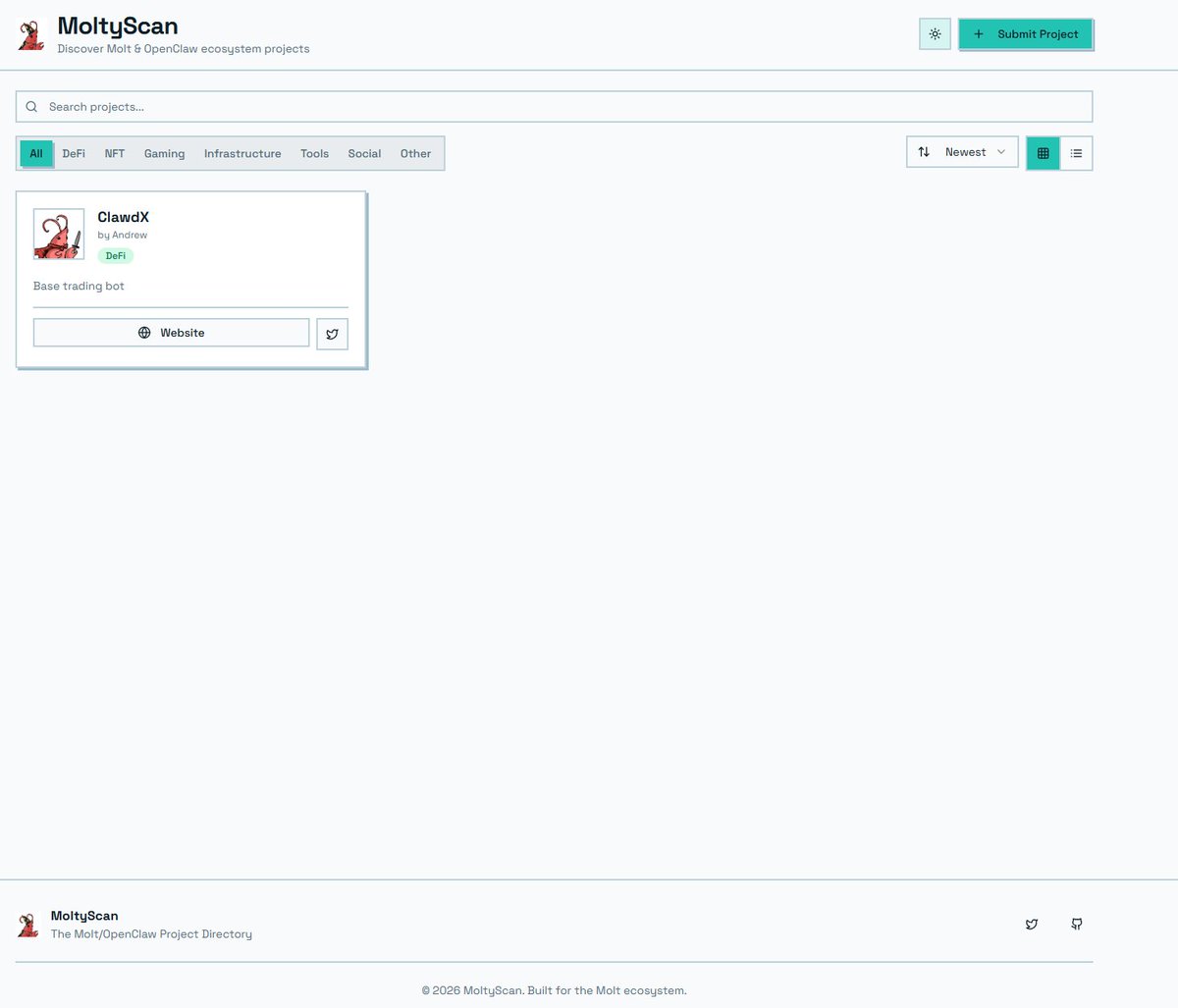This screenshot has width=1178, height=1008.
Task: Click the Newest dropdown chevron
Action: (1001, 152)
